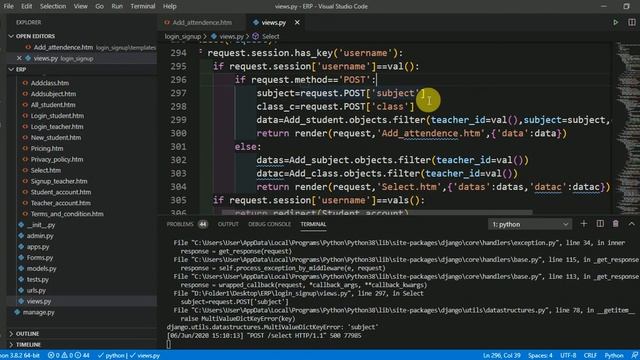The width and height of the screenshot is (640, 360).
Task: Close the views.py editor tab
Action: pos(297,22)
